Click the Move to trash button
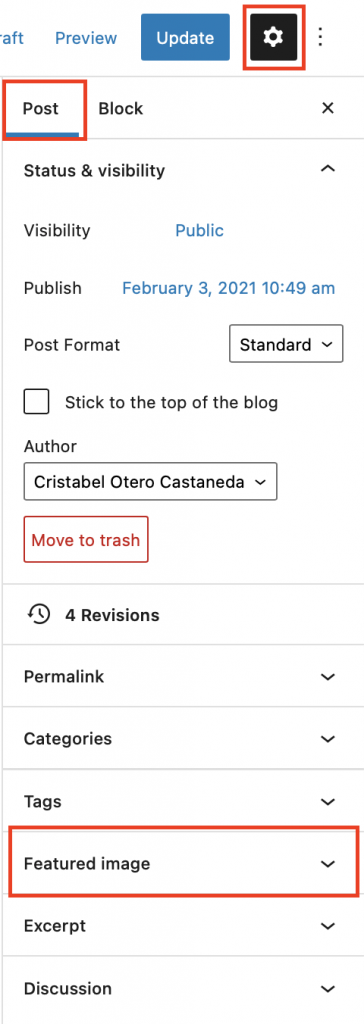The image size is (364, 1024). point(86,539)
